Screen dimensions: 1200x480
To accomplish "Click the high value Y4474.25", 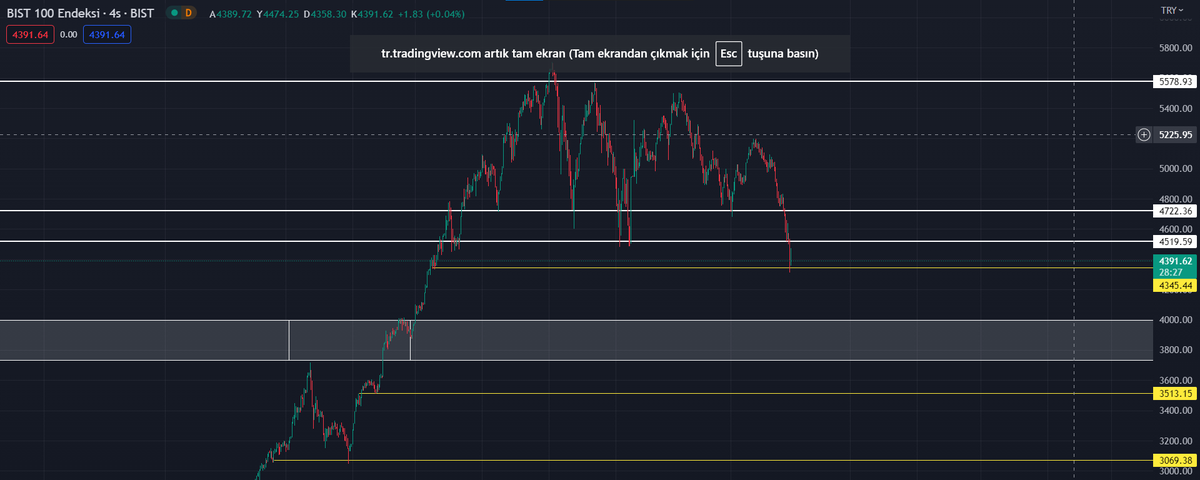I will pos(279,14).
